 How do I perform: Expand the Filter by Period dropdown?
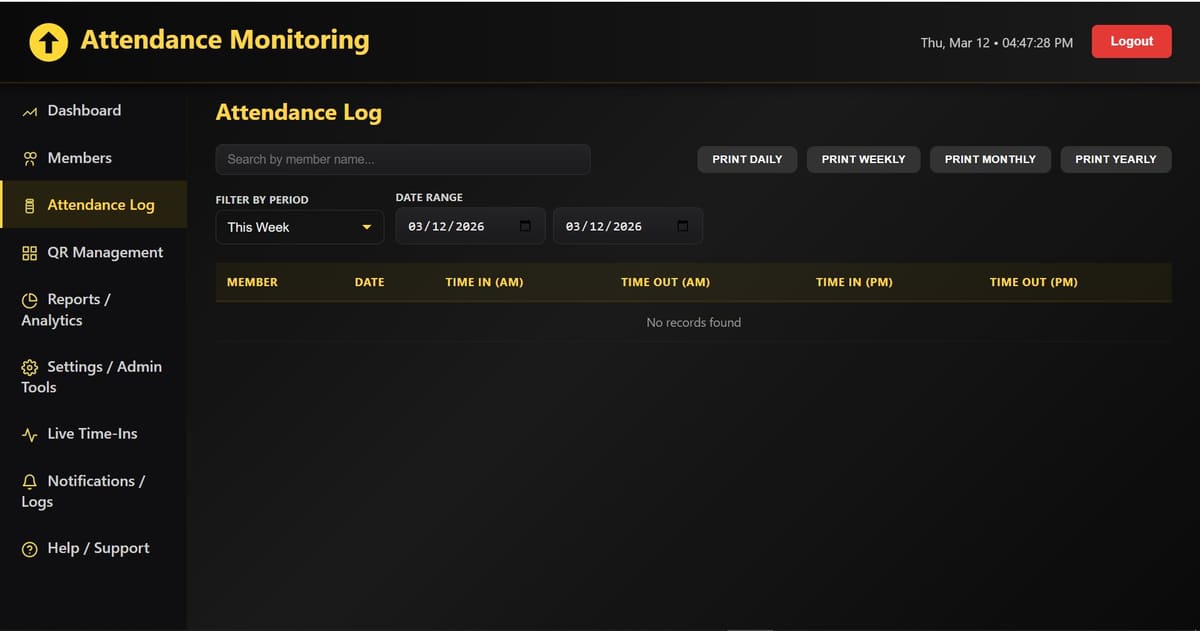(299, 227)
